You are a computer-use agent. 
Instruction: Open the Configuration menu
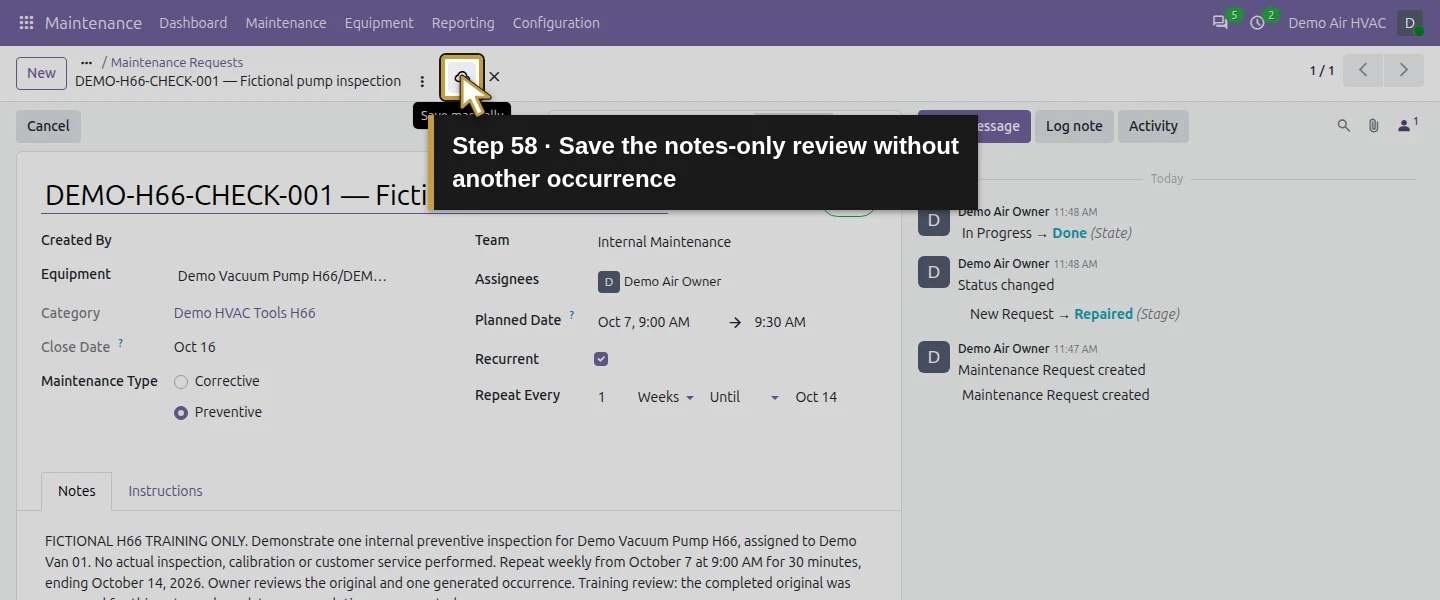[x=556, y=23]
